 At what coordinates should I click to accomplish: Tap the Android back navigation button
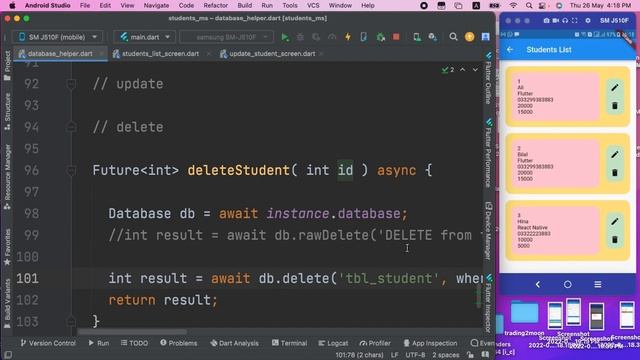click(x=538, y=284)
